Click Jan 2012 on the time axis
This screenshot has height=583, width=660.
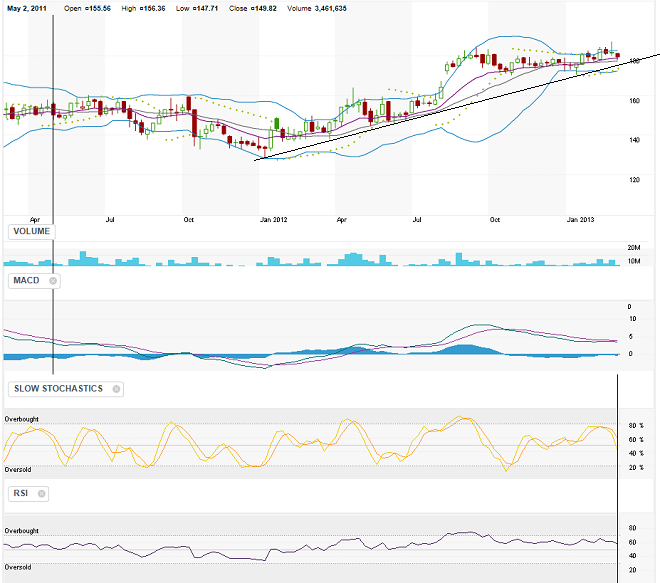(x=273, y=218)
